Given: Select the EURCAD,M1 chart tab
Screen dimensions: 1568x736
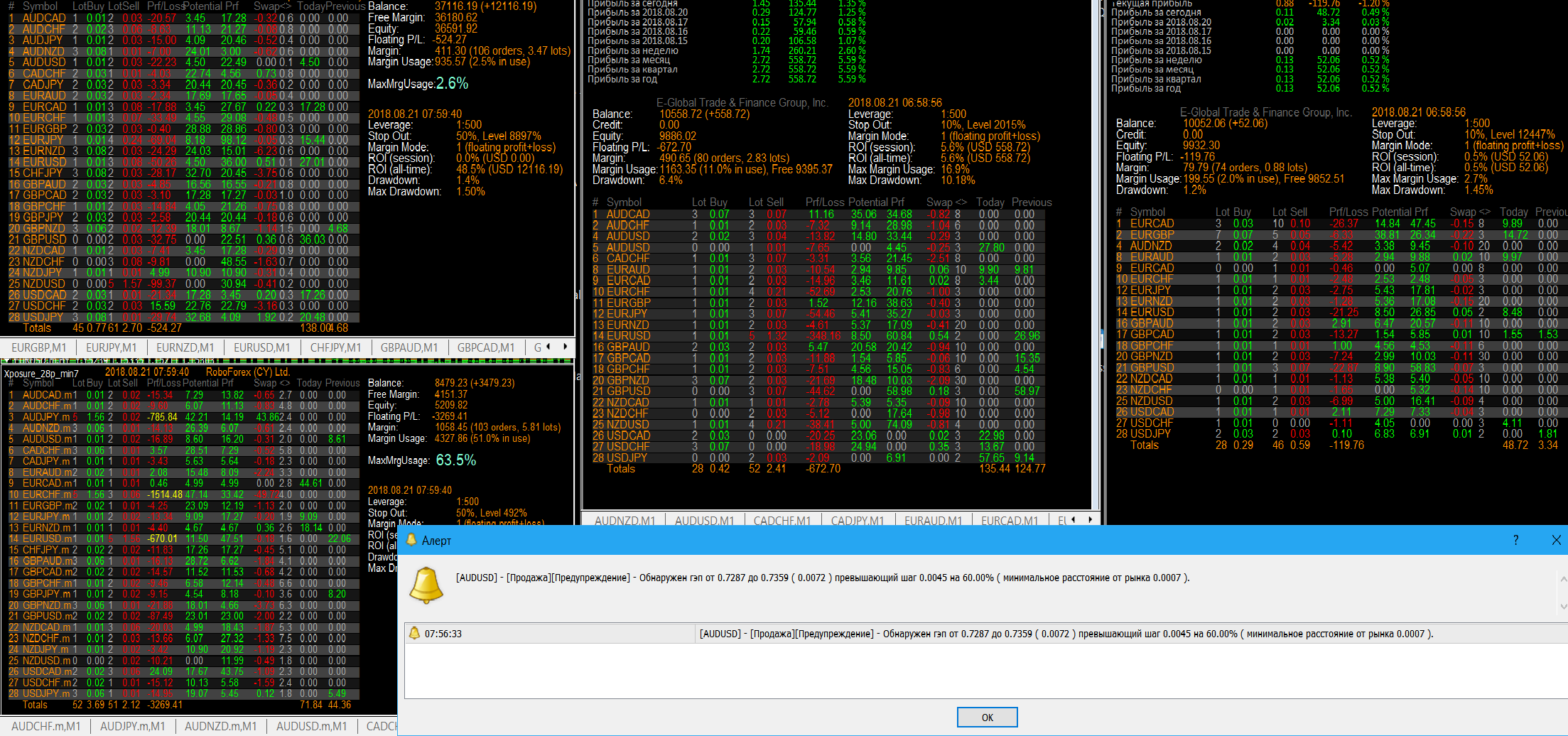Looking at the screenshot, I should pyautogui.click(x=1009, y=521).
